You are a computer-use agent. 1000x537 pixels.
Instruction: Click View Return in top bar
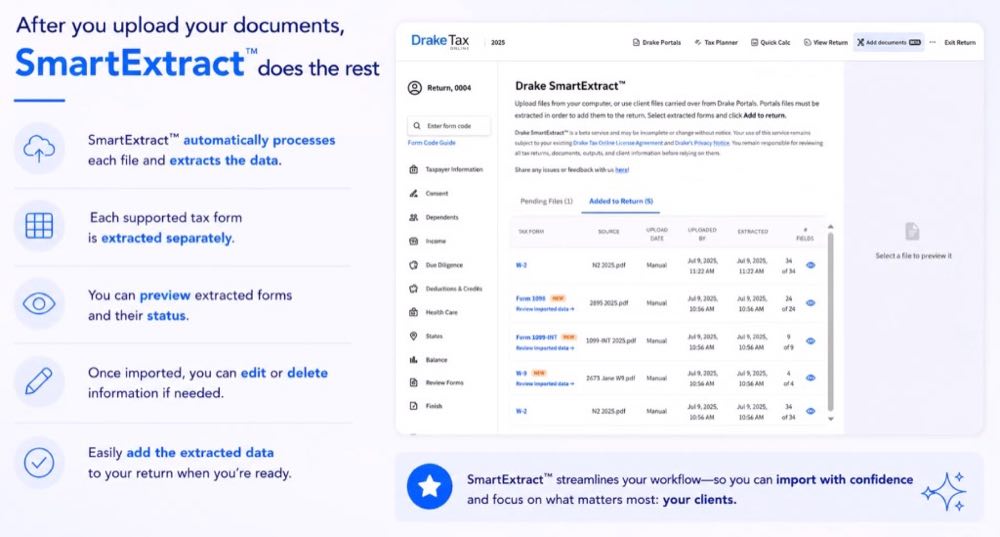click(825, 43)
